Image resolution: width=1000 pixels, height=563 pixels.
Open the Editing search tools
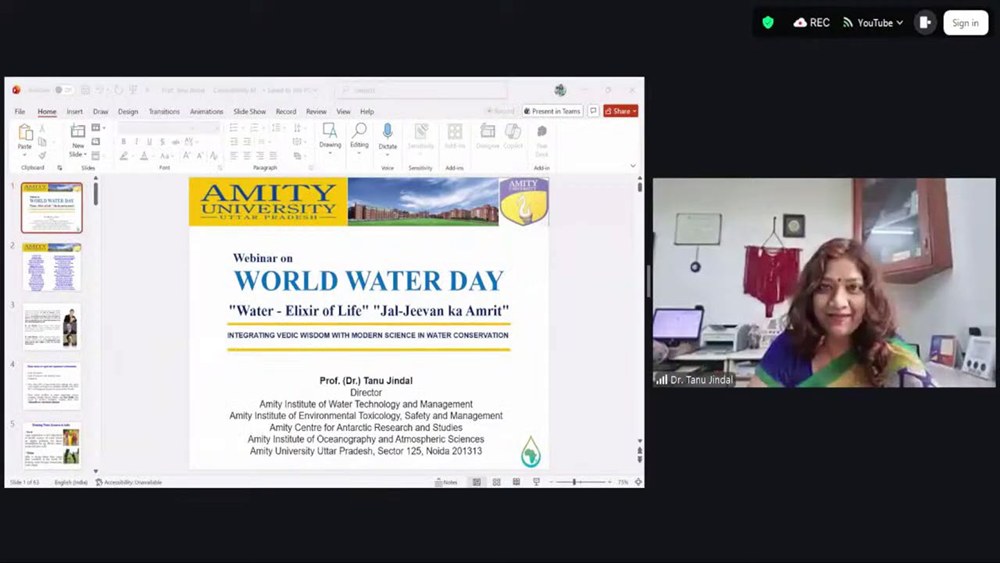[359, 134]
